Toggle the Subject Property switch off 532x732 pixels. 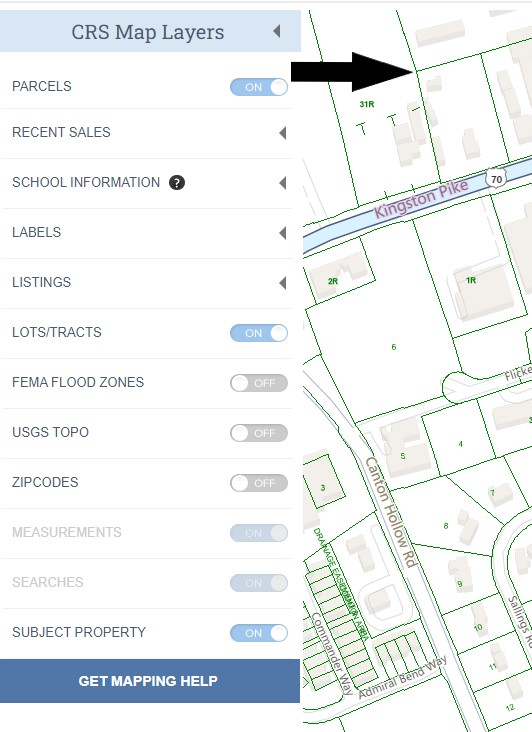(x=259, y=633)
